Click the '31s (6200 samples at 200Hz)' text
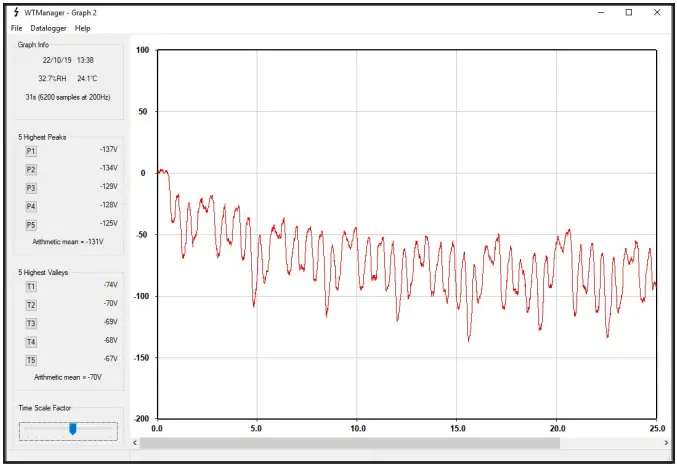The height and width of the screenshot is (466, 677). [68, 97]
